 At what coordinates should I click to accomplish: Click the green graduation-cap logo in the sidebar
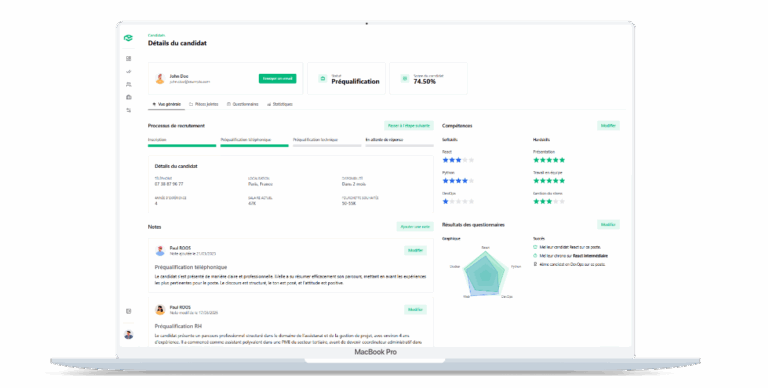click(128, 38)
